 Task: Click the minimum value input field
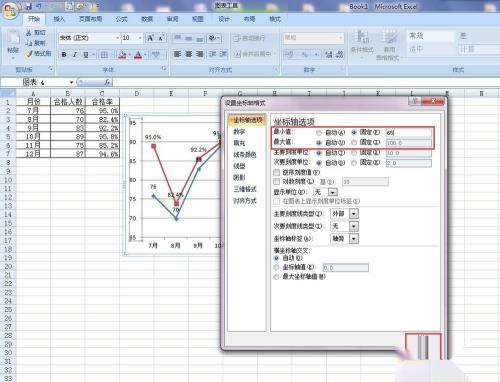(409, 133)
